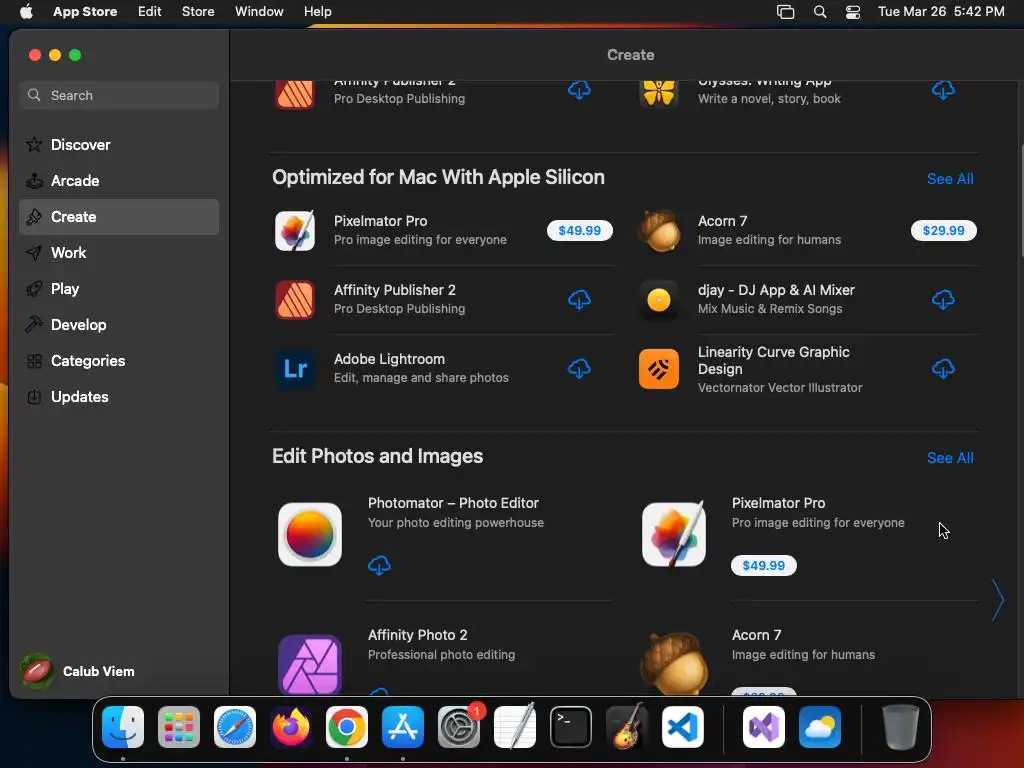The height and width of the screenshot is (768, 1024).
Task: Open Categories in sidebar
Action: 119,360
